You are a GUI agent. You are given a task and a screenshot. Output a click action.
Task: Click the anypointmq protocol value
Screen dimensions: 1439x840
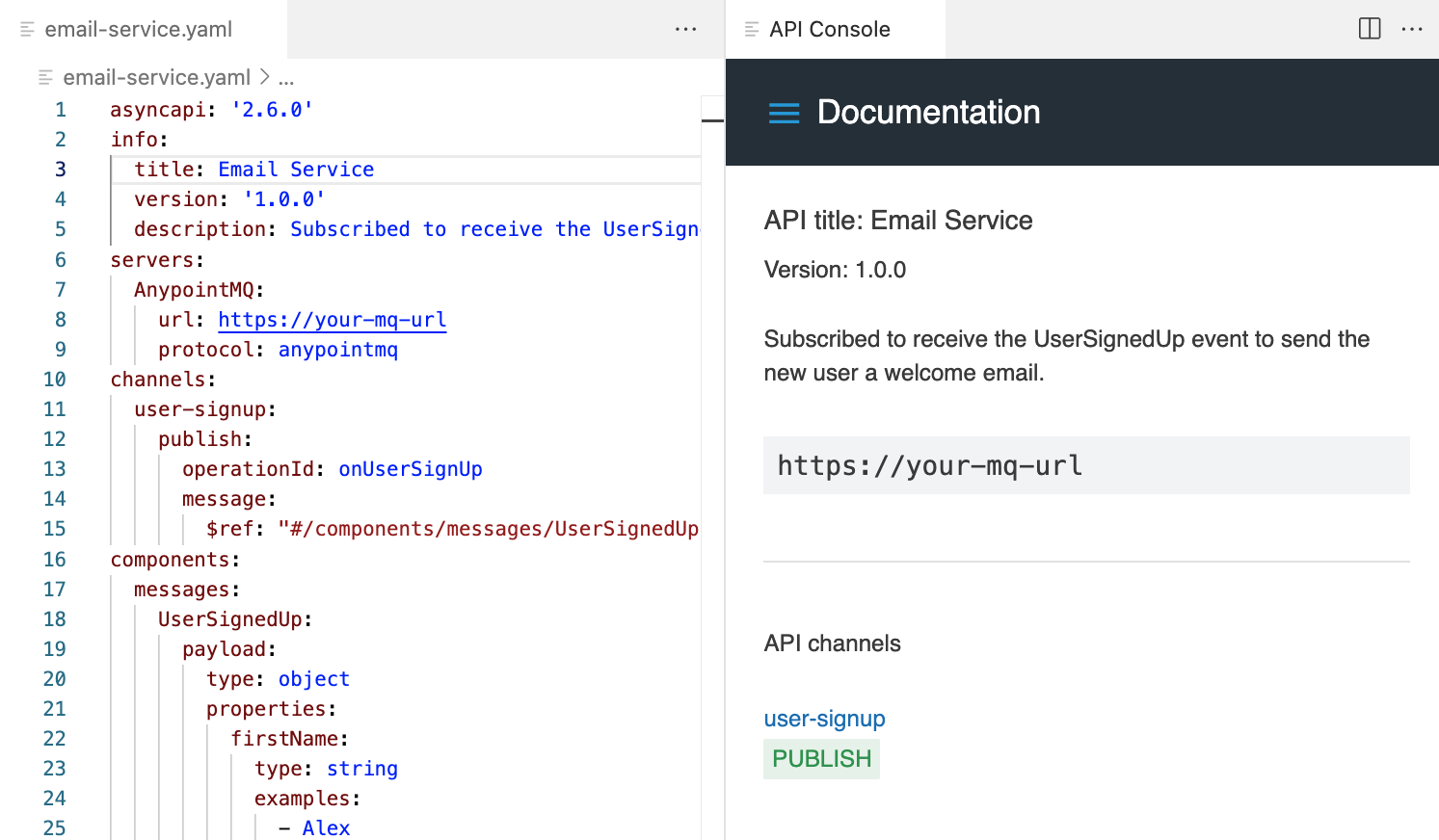[x=338, y=350]
